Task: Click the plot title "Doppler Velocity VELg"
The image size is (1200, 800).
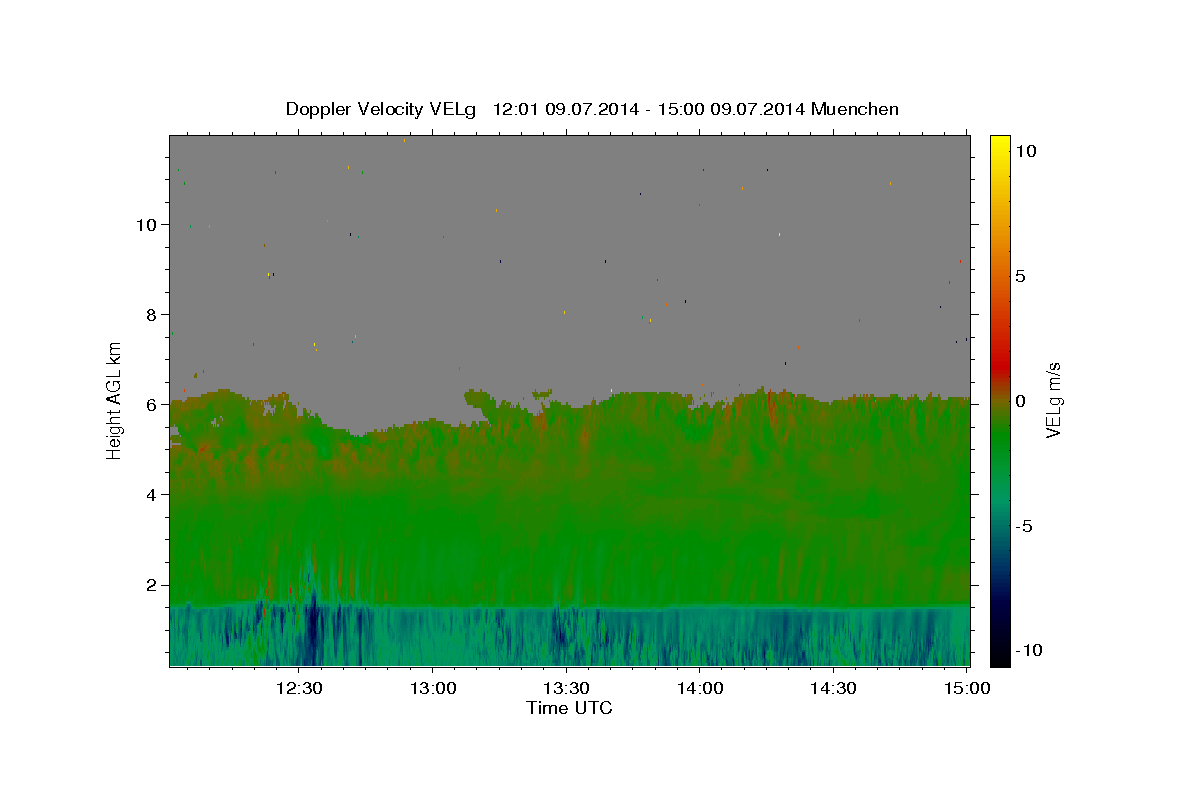Action: point(379,109)
